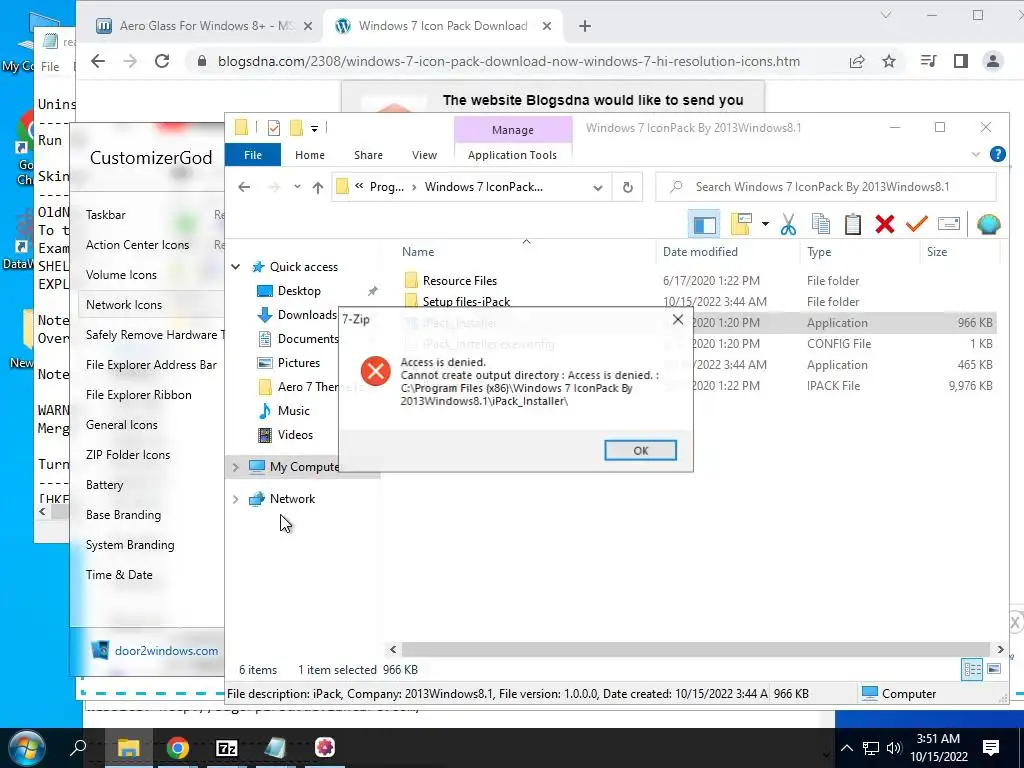Select Action Center Icons in CustomizerGod
Viewport: 1024px width, 768px height.
(x=137, y=245)
